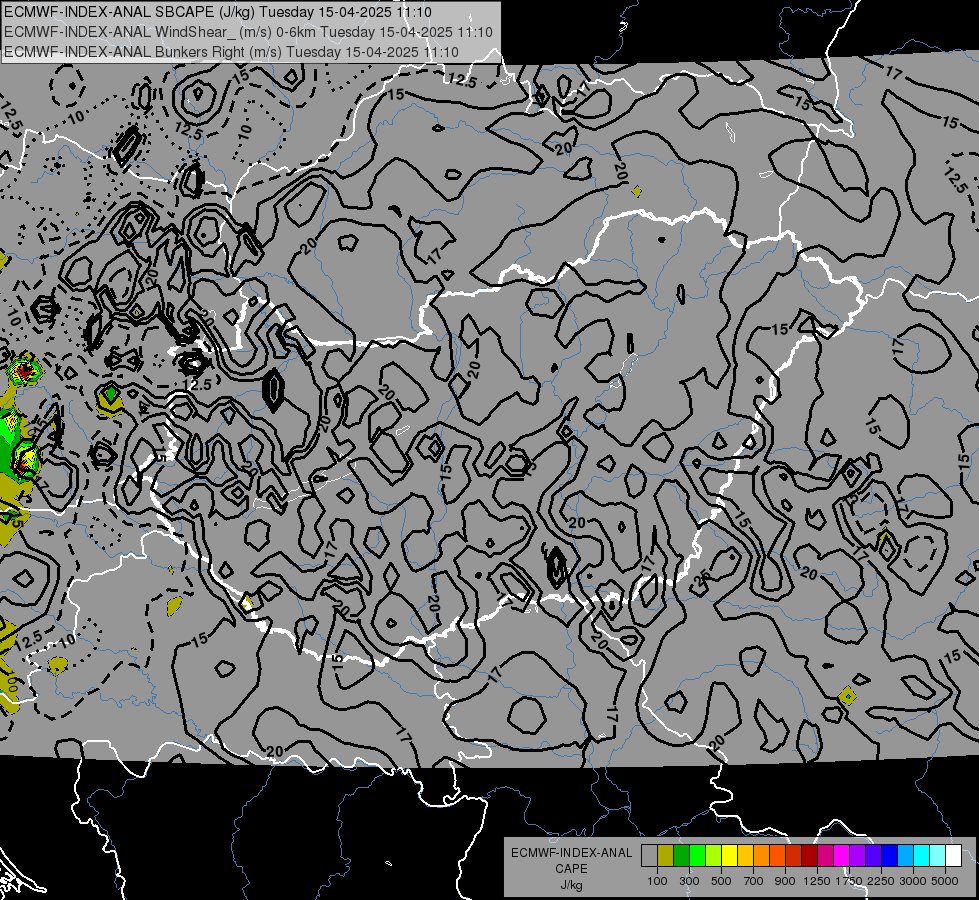Select the pure yellow legend swatch
The height and width of the screenshot is (900, 979).
(x=729, y=856)
